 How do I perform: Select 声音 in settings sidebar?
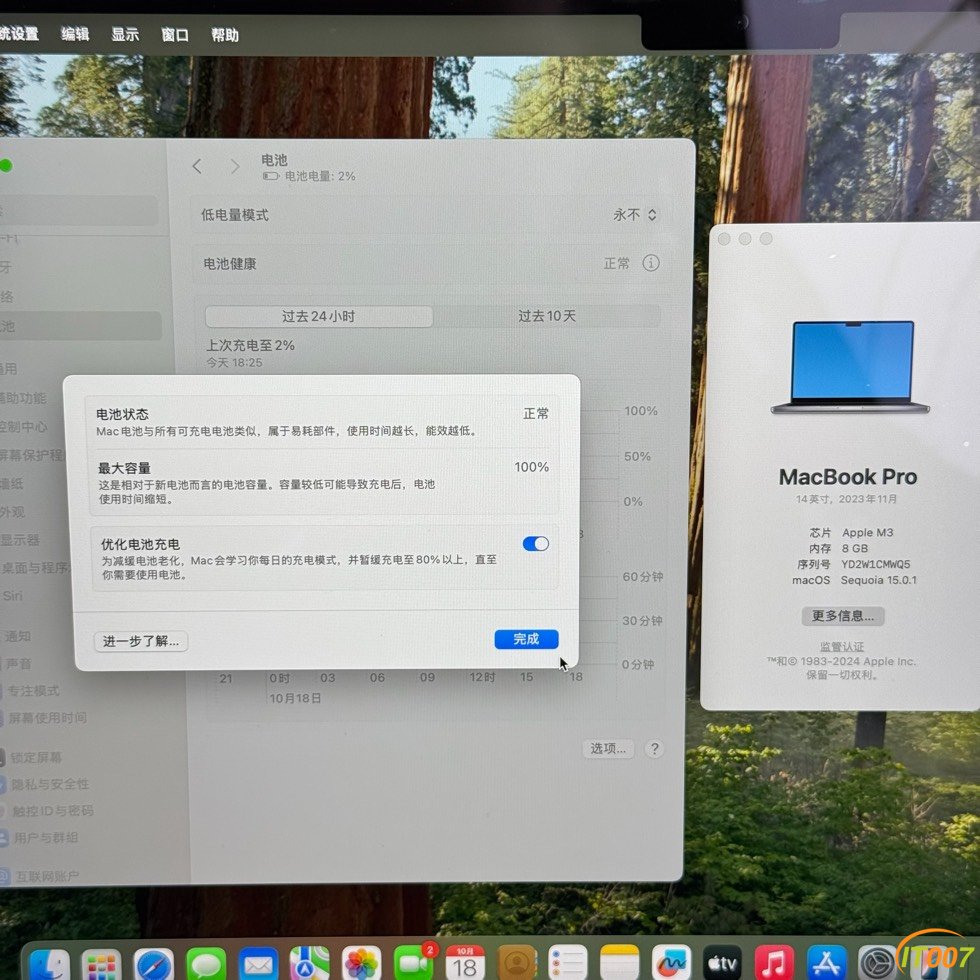pos(18,664)
